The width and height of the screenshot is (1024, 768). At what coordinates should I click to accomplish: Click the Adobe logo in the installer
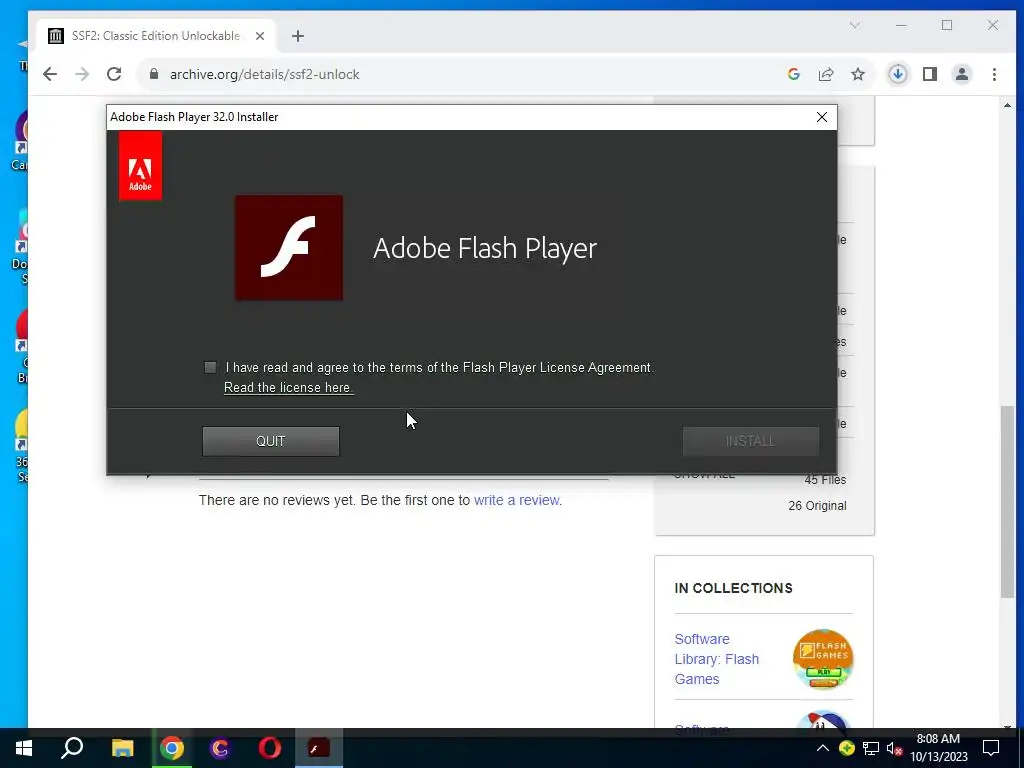point(140,165)
